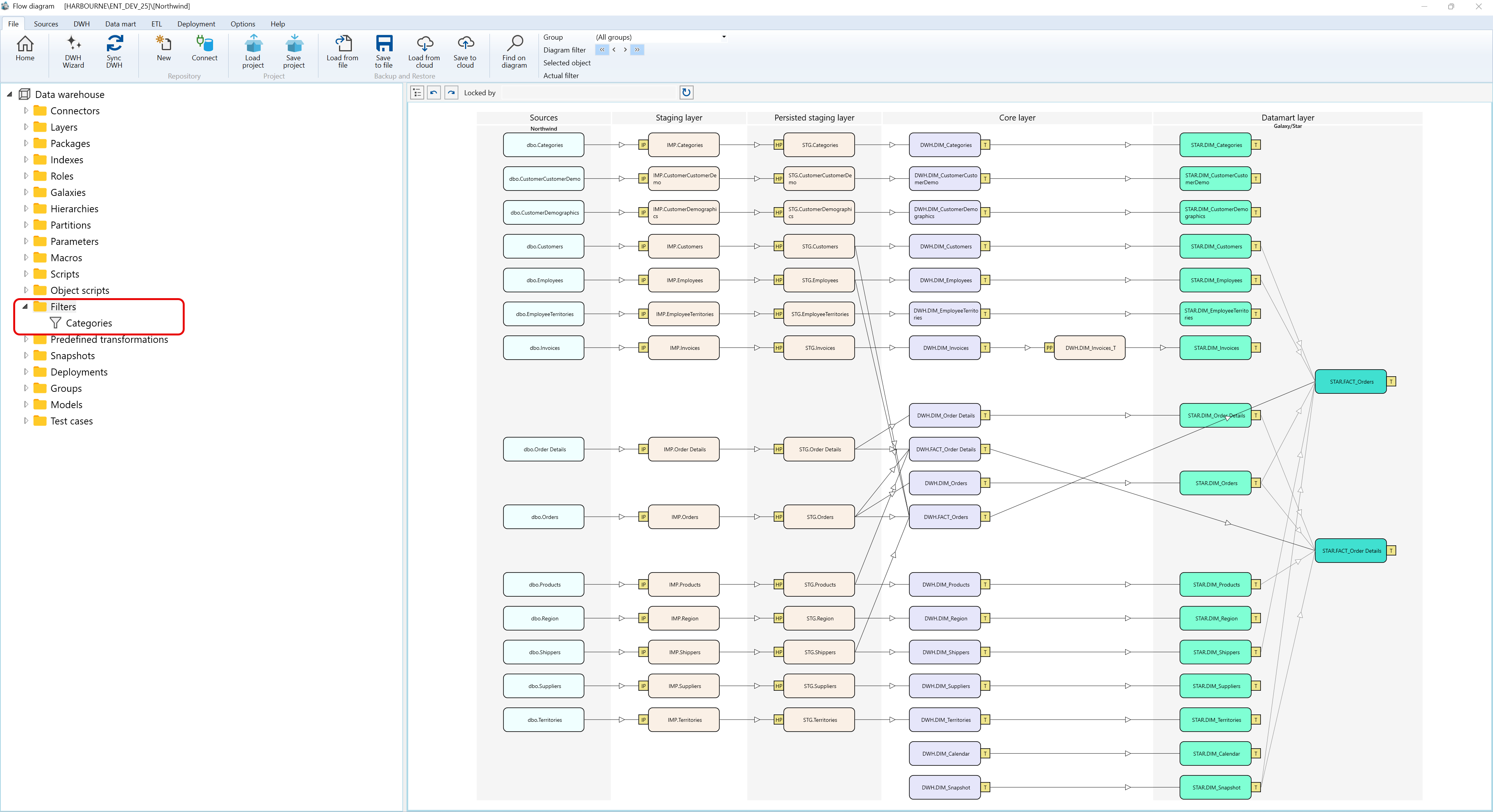Click T badge on DWH.DIM_Categories
This screenshot has width=1493, height=812.
(985, 145)
